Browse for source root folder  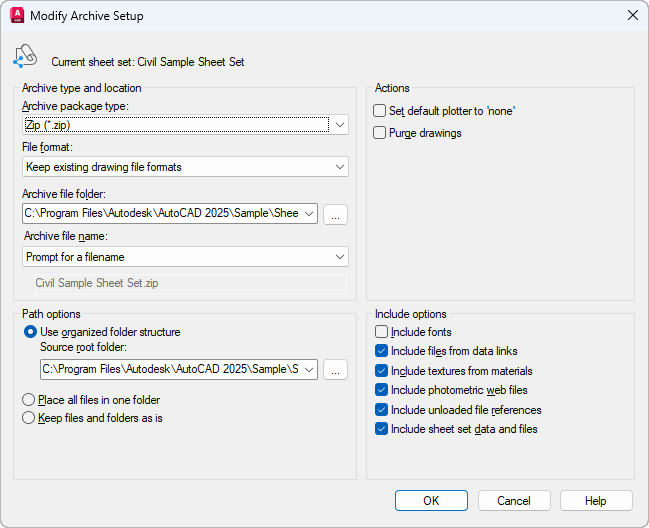[x=336, y=369]
